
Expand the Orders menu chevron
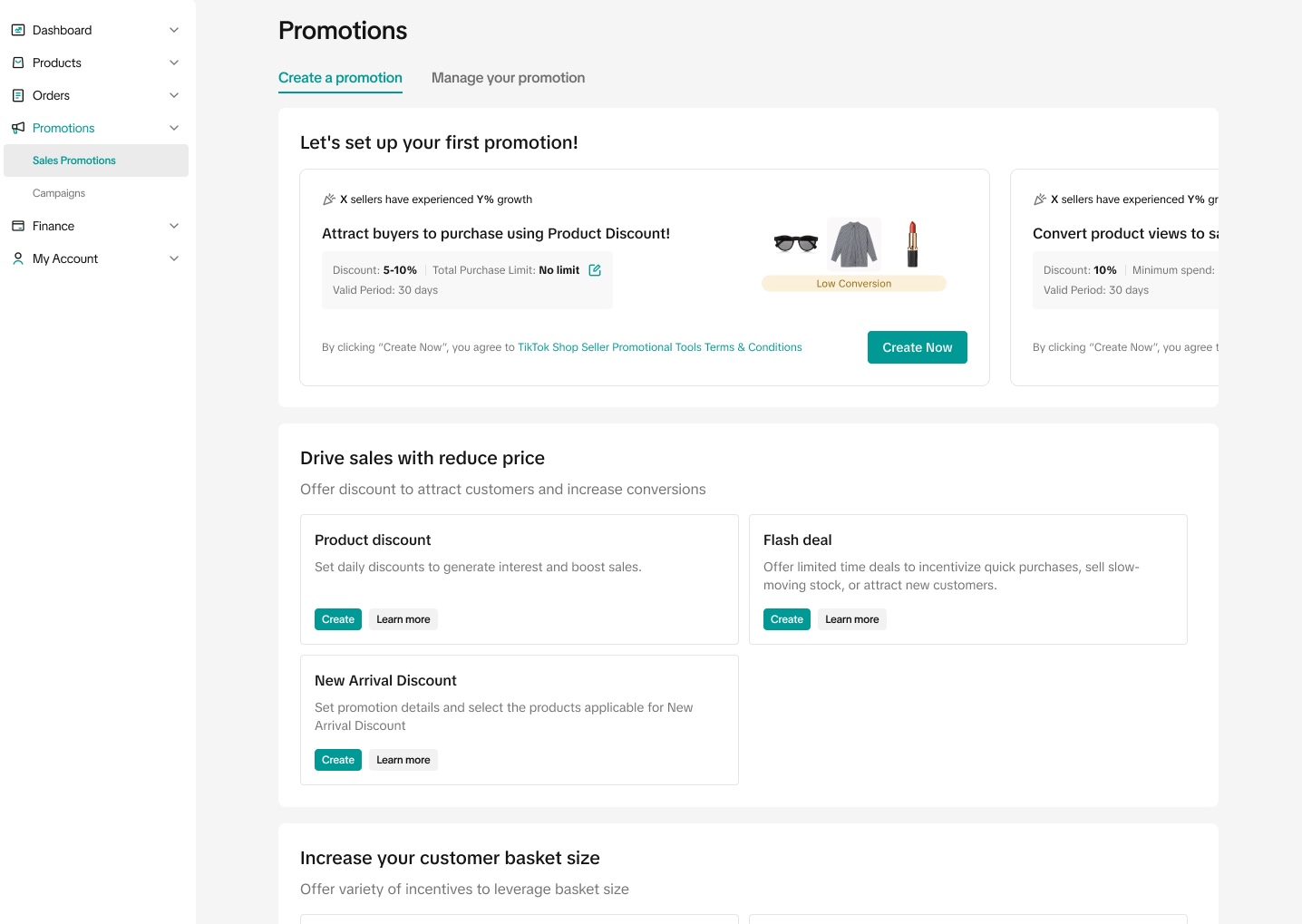point(174,95)
